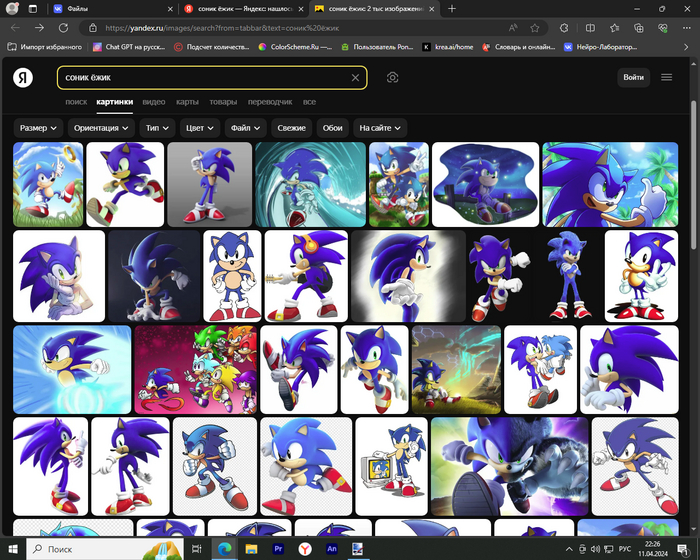
Task: Launch Adobe Animate from the taskbar
Action: (332, 549)
